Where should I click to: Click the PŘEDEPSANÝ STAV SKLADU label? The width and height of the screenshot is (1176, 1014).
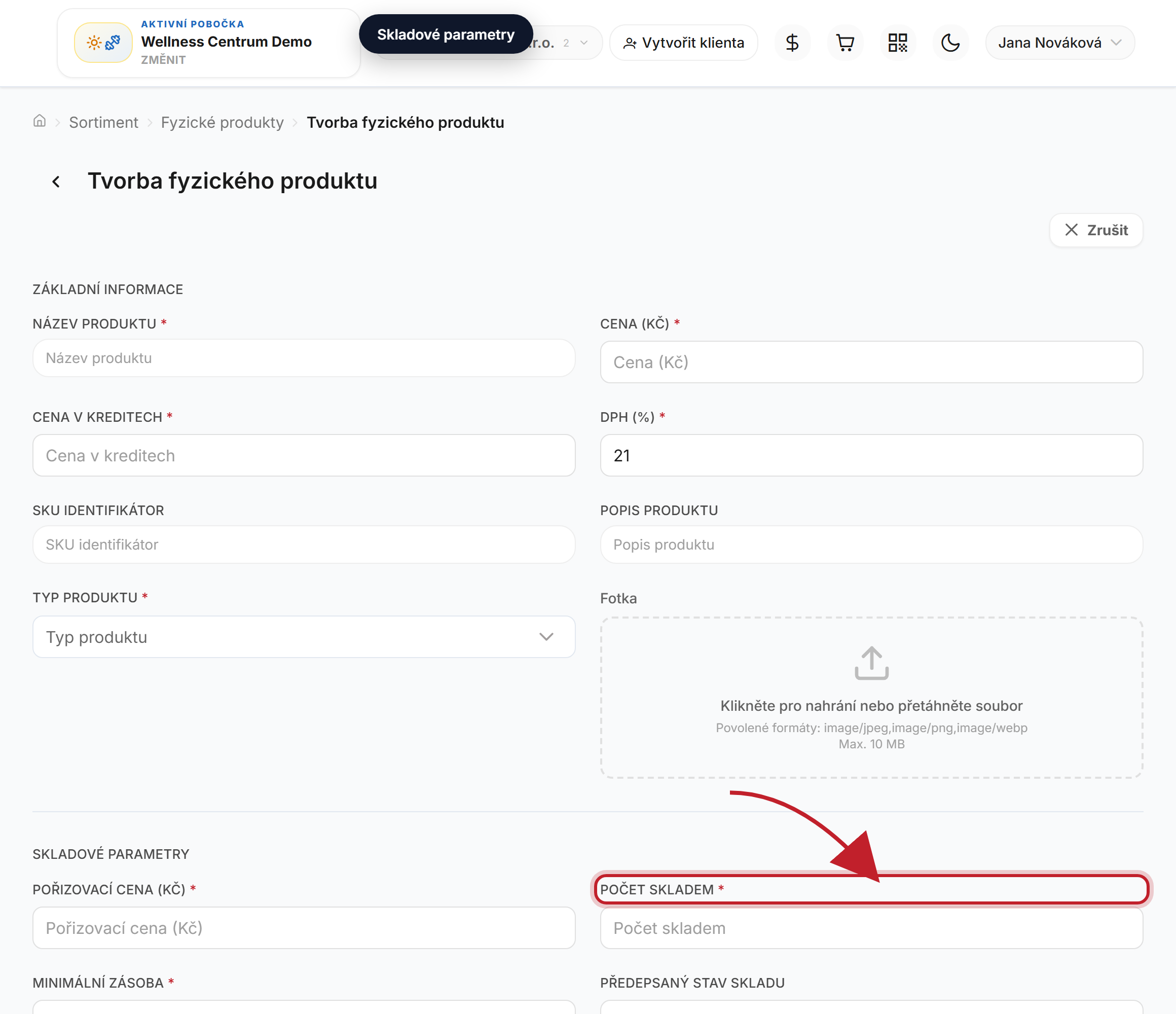coord(692,983)
